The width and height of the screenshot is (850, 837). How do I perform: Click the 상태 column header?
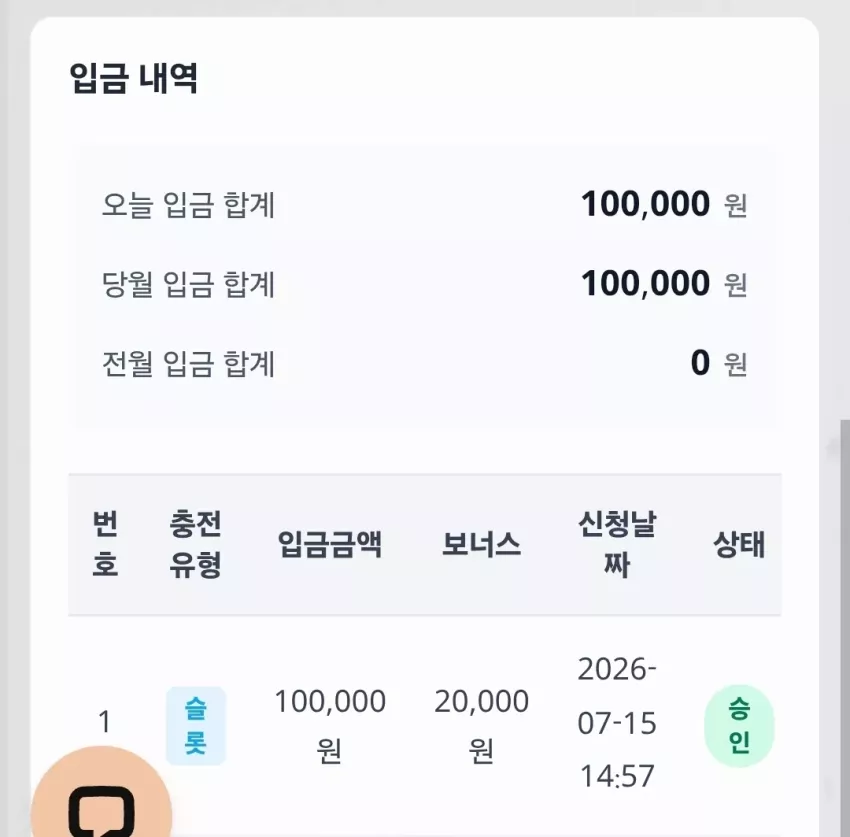pos(739,544)
